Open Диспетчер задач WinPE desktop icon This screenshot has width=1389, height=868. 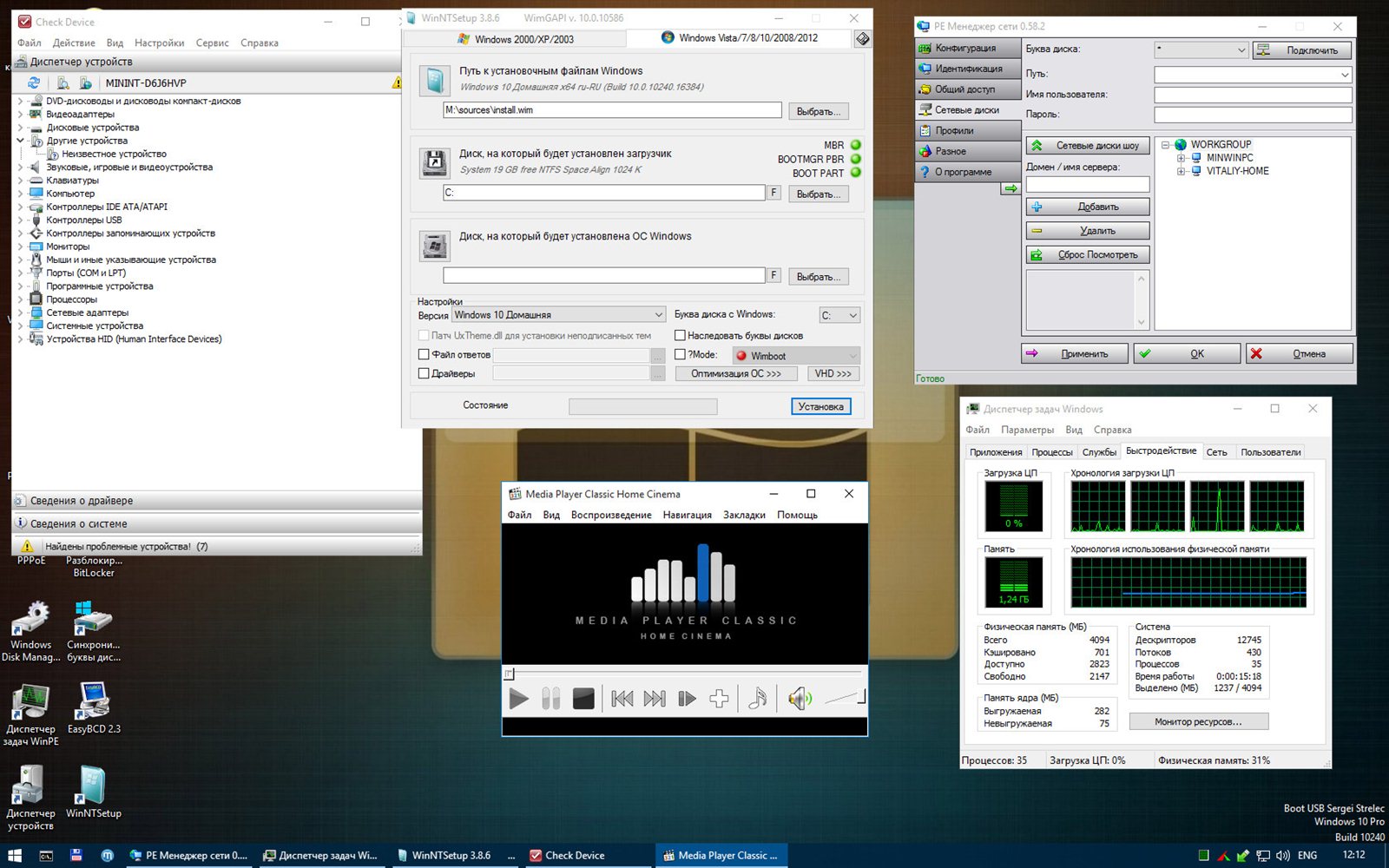(x=31, y=715)
